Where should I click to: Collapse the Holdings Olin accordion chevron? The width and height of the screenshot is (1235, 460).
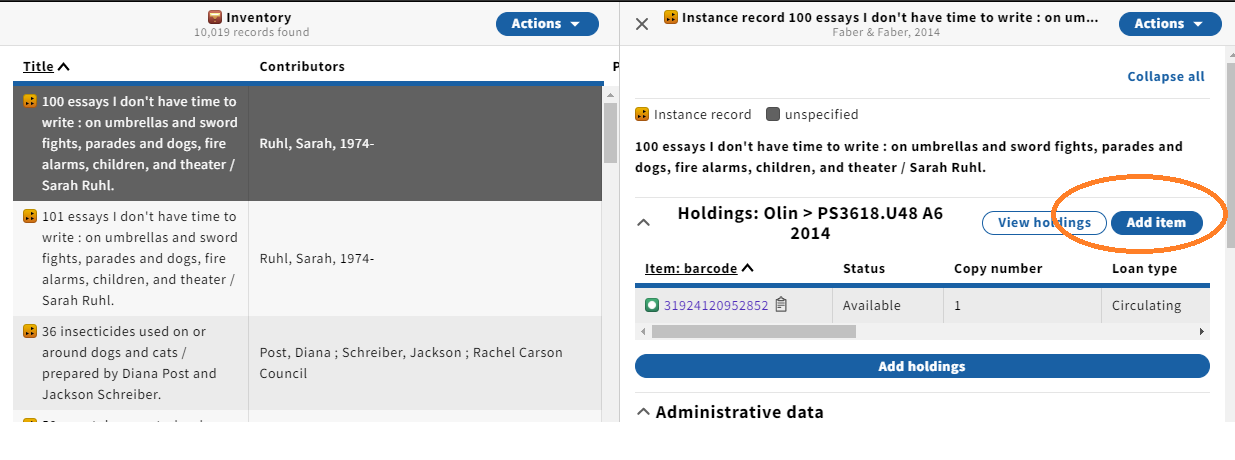point(644,223)
